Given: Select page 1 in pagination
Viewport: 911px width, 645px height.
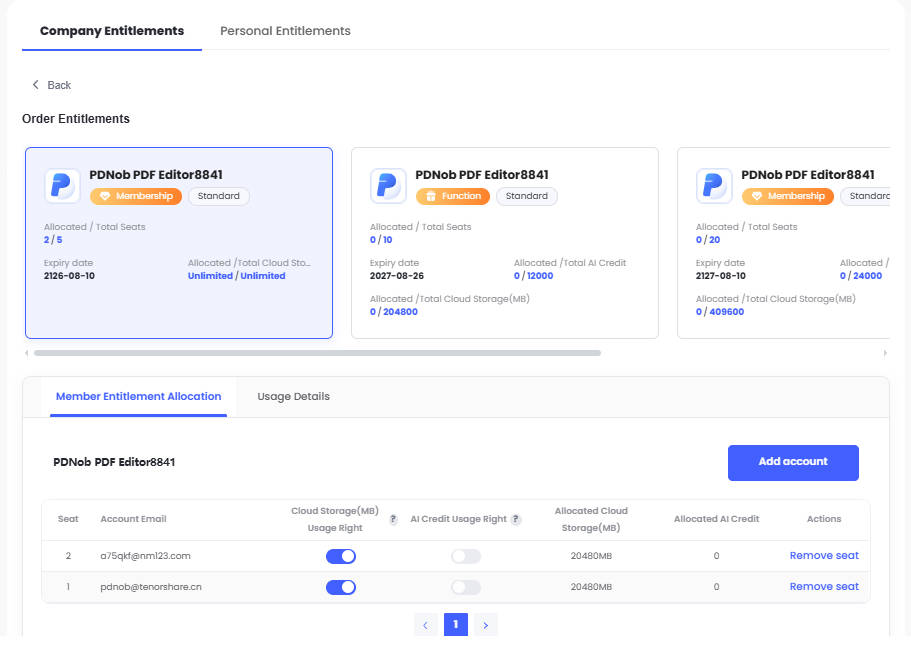Looking at the screenshot, I should 456,625.
